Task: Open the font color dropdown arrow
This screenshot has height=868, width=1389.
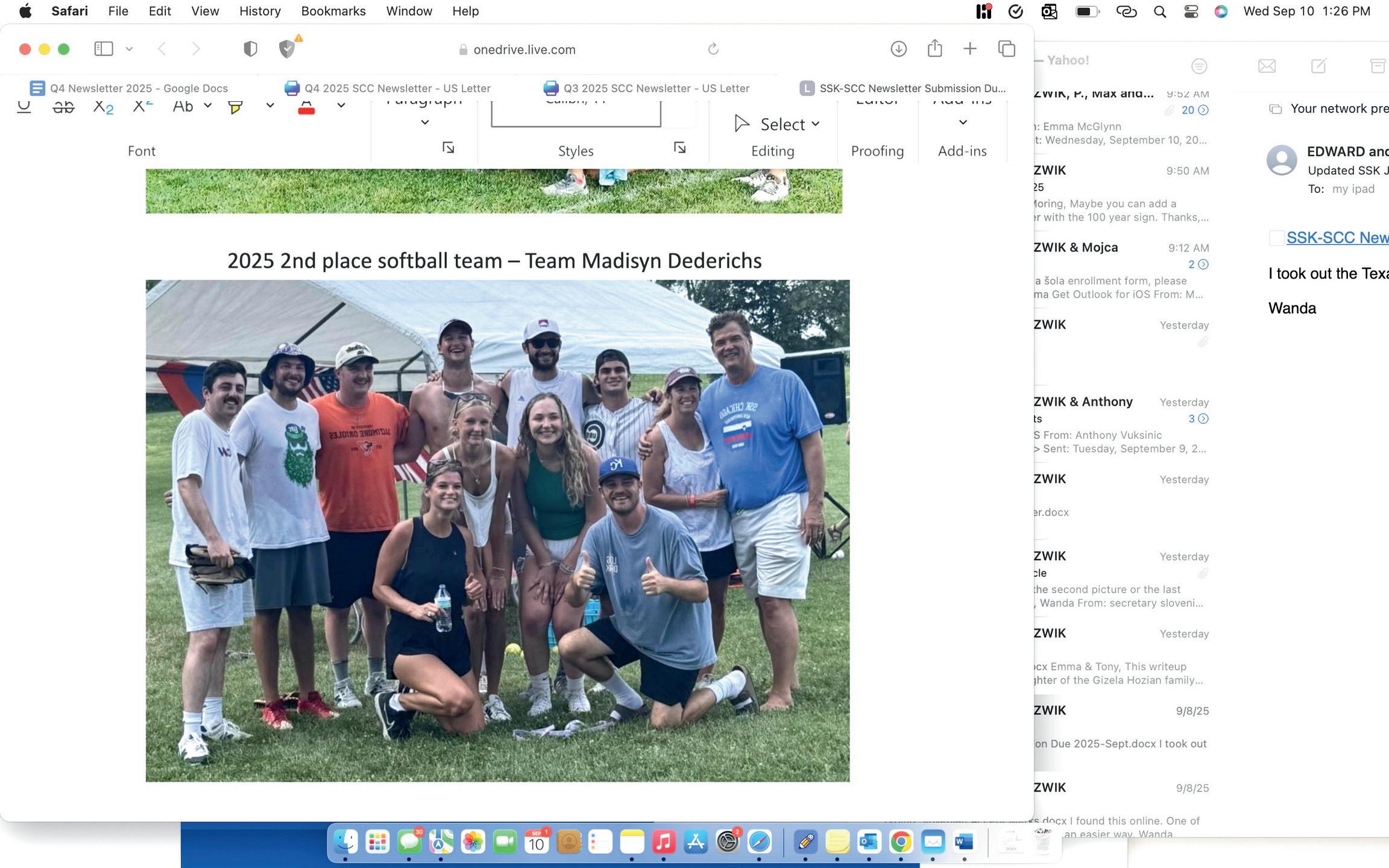Action: [341, 106]
